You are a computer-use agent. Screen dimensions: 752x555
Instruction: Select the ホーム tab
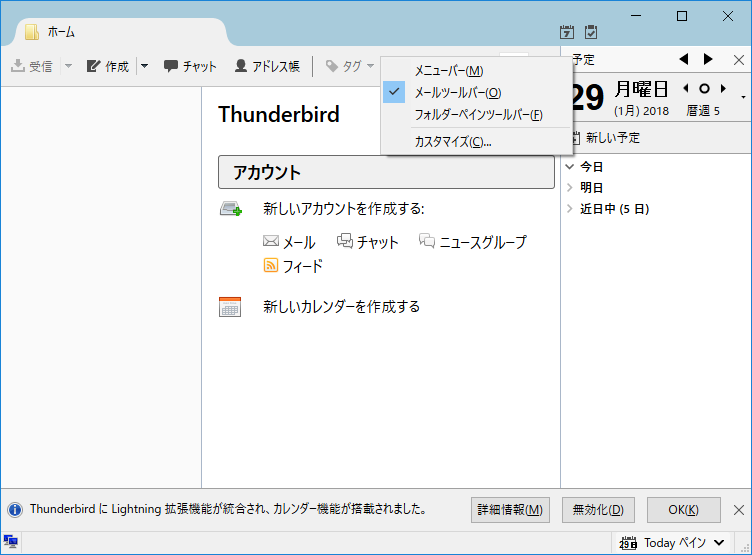[120, 32]
